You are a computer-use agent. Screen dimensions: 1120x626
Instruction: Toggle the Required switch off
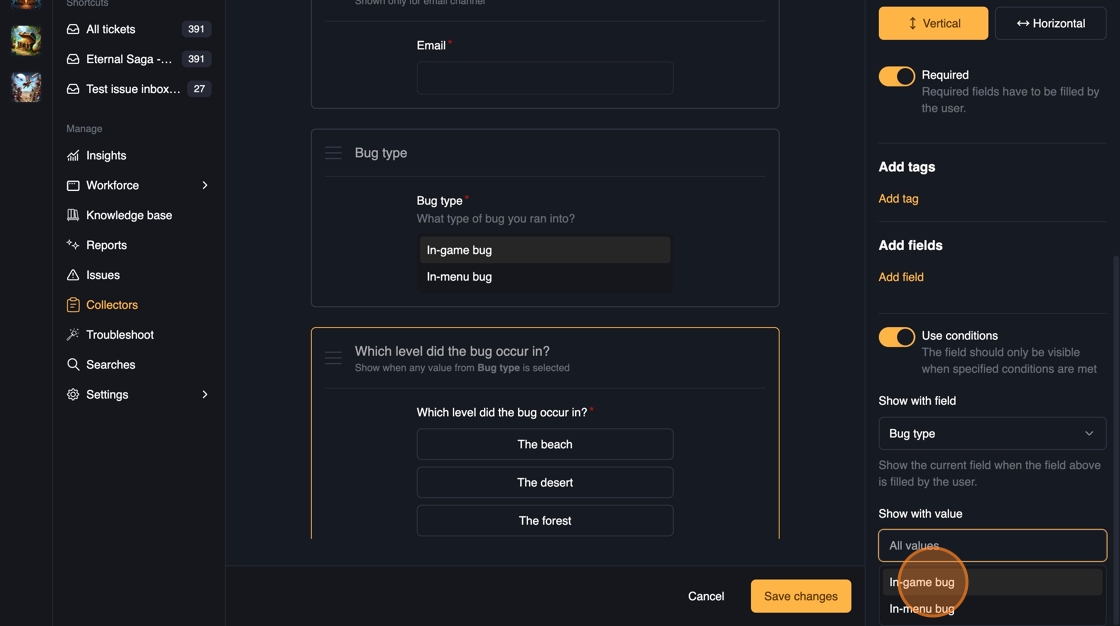896,76
